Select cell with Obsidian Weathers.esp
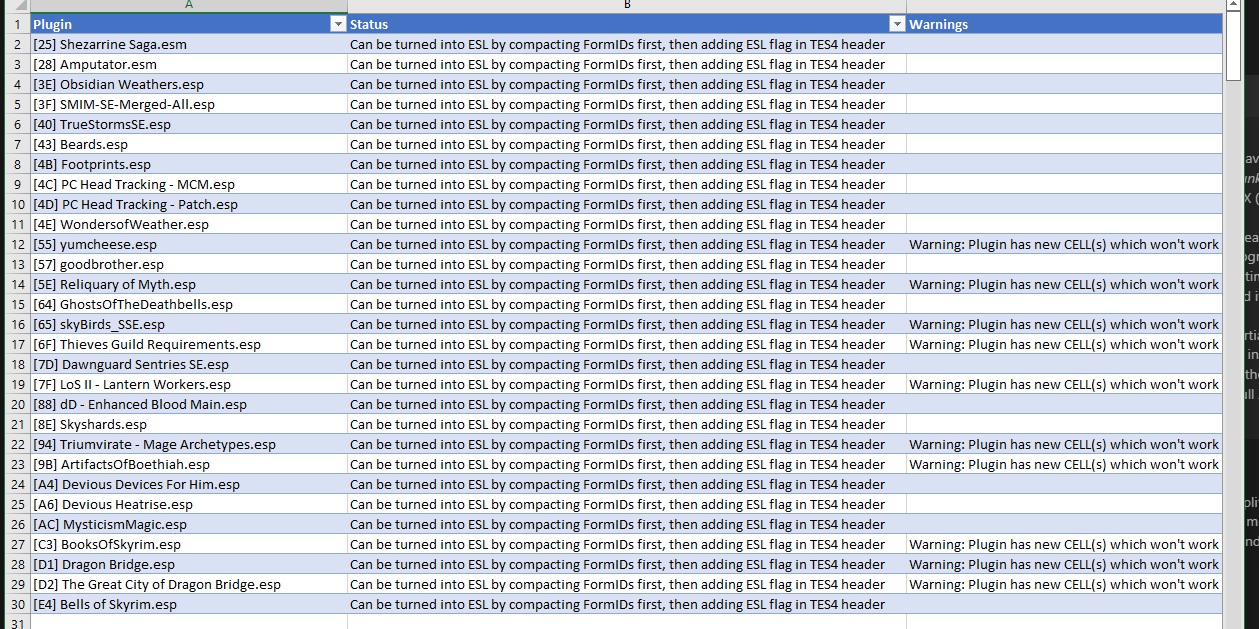1259x629 pixels. (x=189, y=84)
